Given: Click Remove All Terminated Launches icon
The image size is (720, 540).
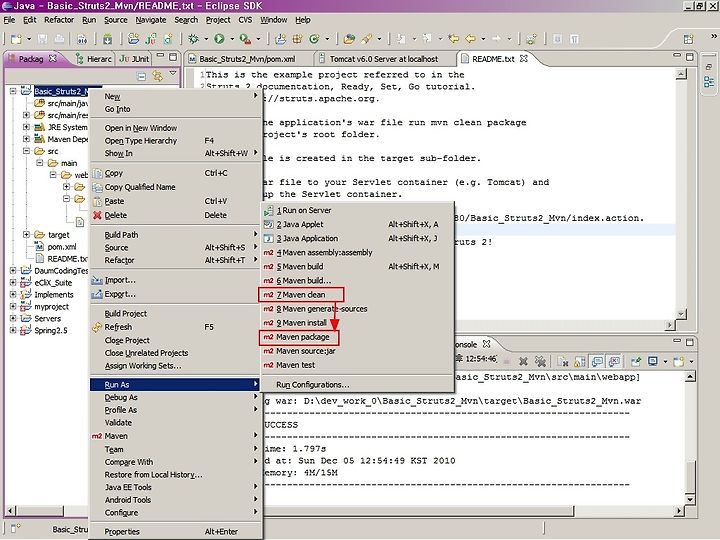Looking at the screenshot, I should click(540, 361).
